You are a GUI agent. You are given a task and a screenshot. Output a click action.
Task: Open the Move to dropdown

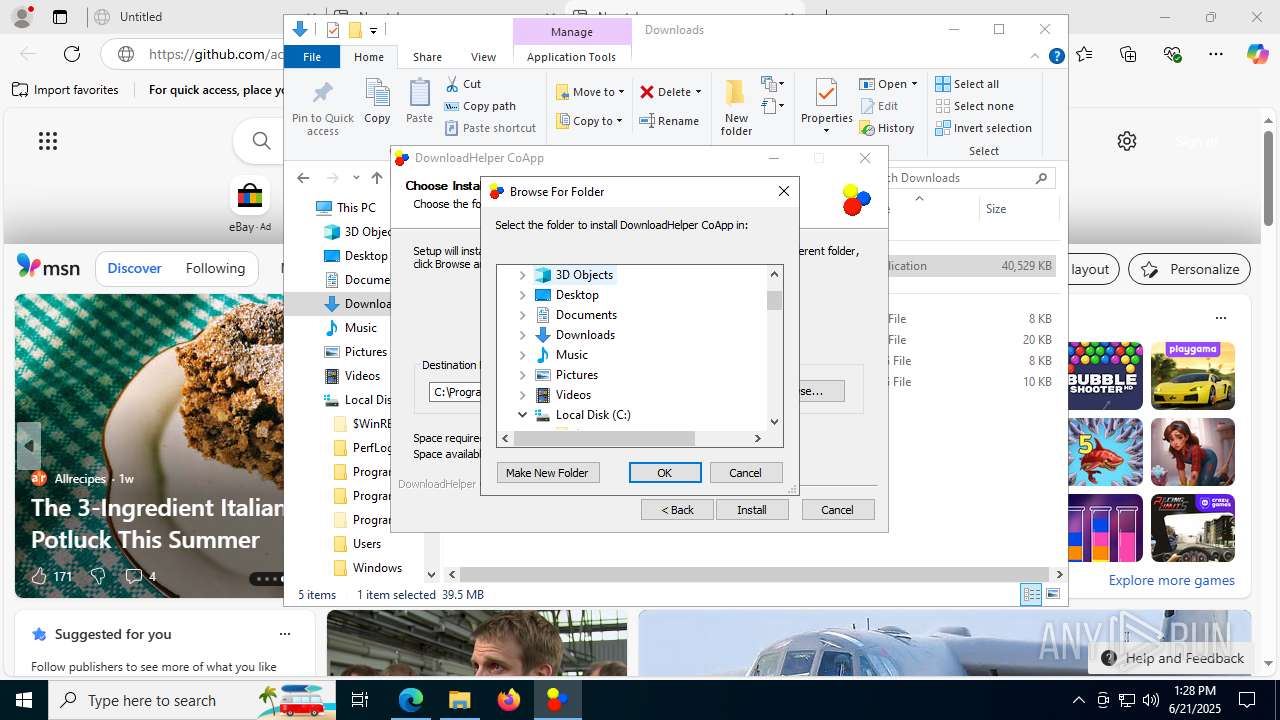[x=590, y=92]
